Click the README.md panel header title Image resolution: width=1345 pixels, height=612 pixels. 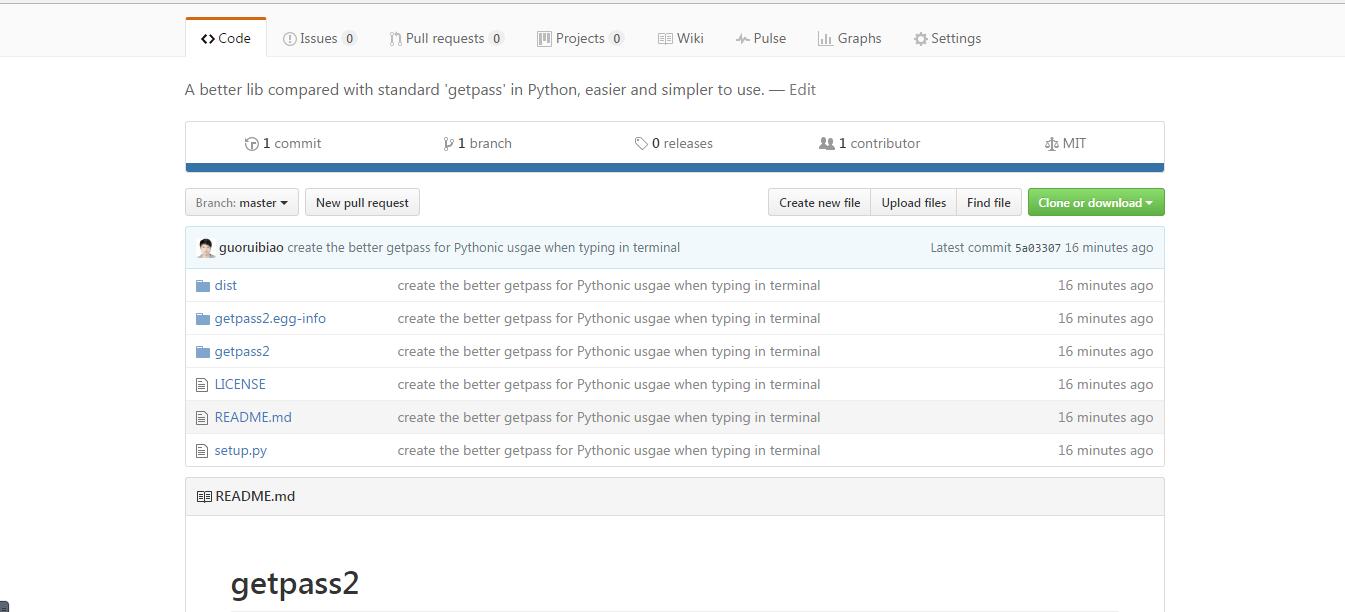(255, 496)
